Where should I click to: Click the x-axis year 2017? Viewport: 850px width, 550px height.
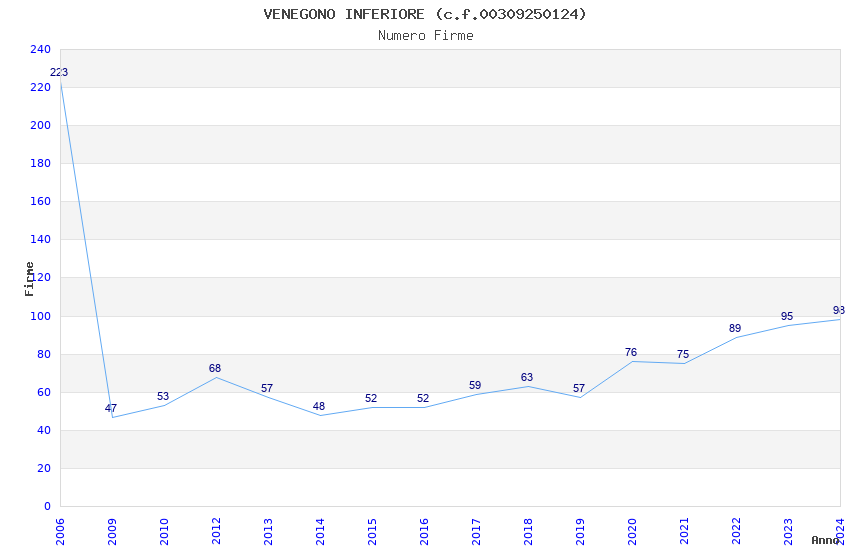476,532
